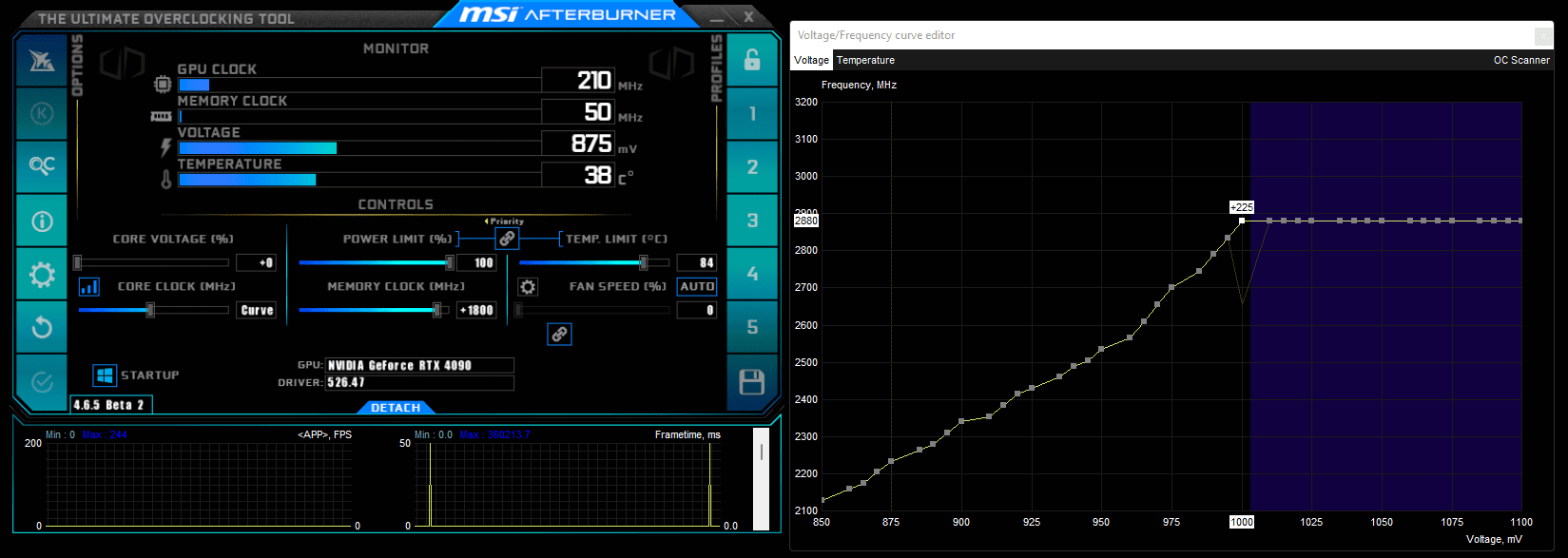The height and width of the screenshot is (558, 1568).
Task: Click the Temperature 38 readout
Action: tap(578, 175)
